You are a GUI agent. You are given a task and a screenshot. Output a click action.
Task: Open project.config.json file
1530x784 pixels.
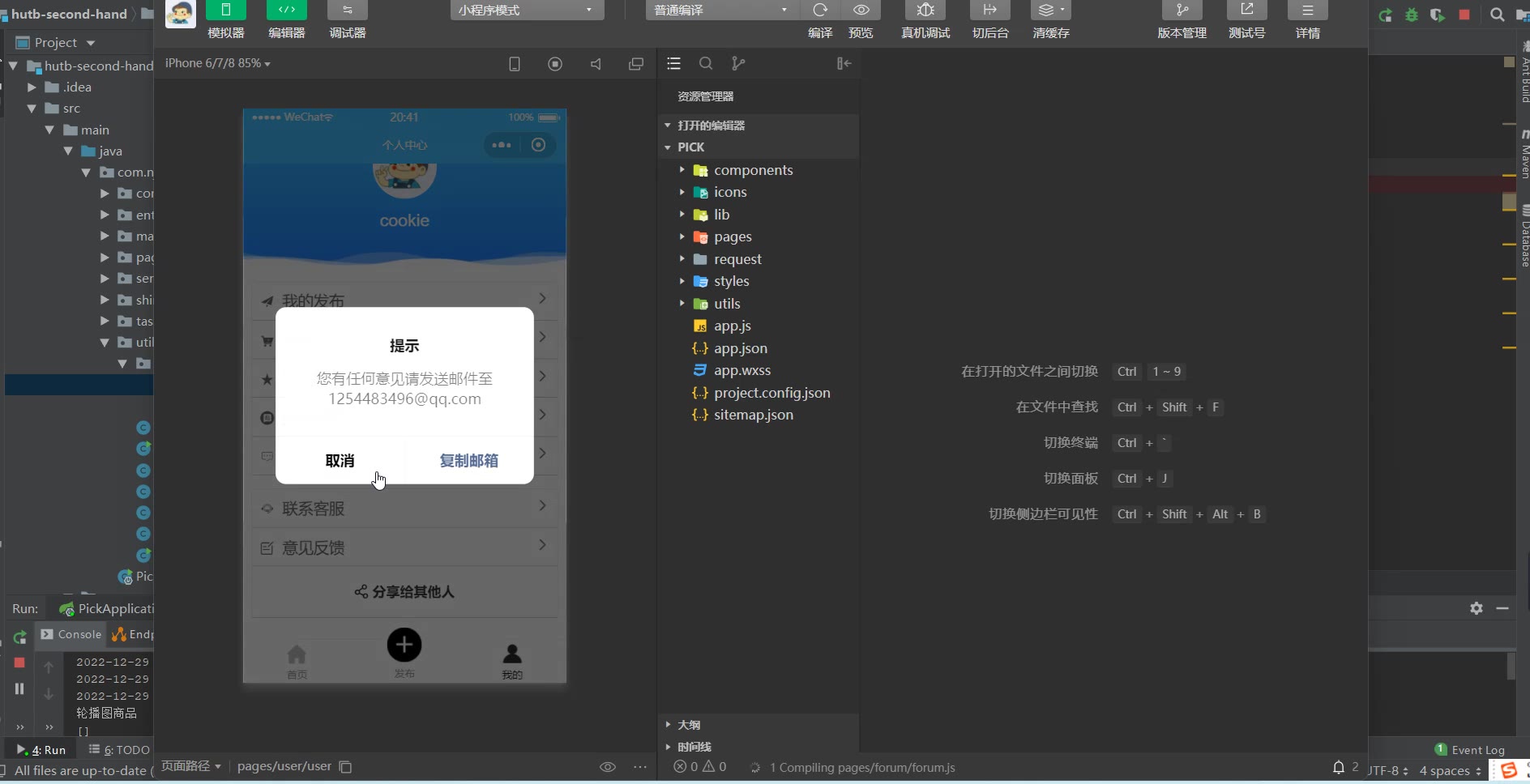(x=759, y=393)
